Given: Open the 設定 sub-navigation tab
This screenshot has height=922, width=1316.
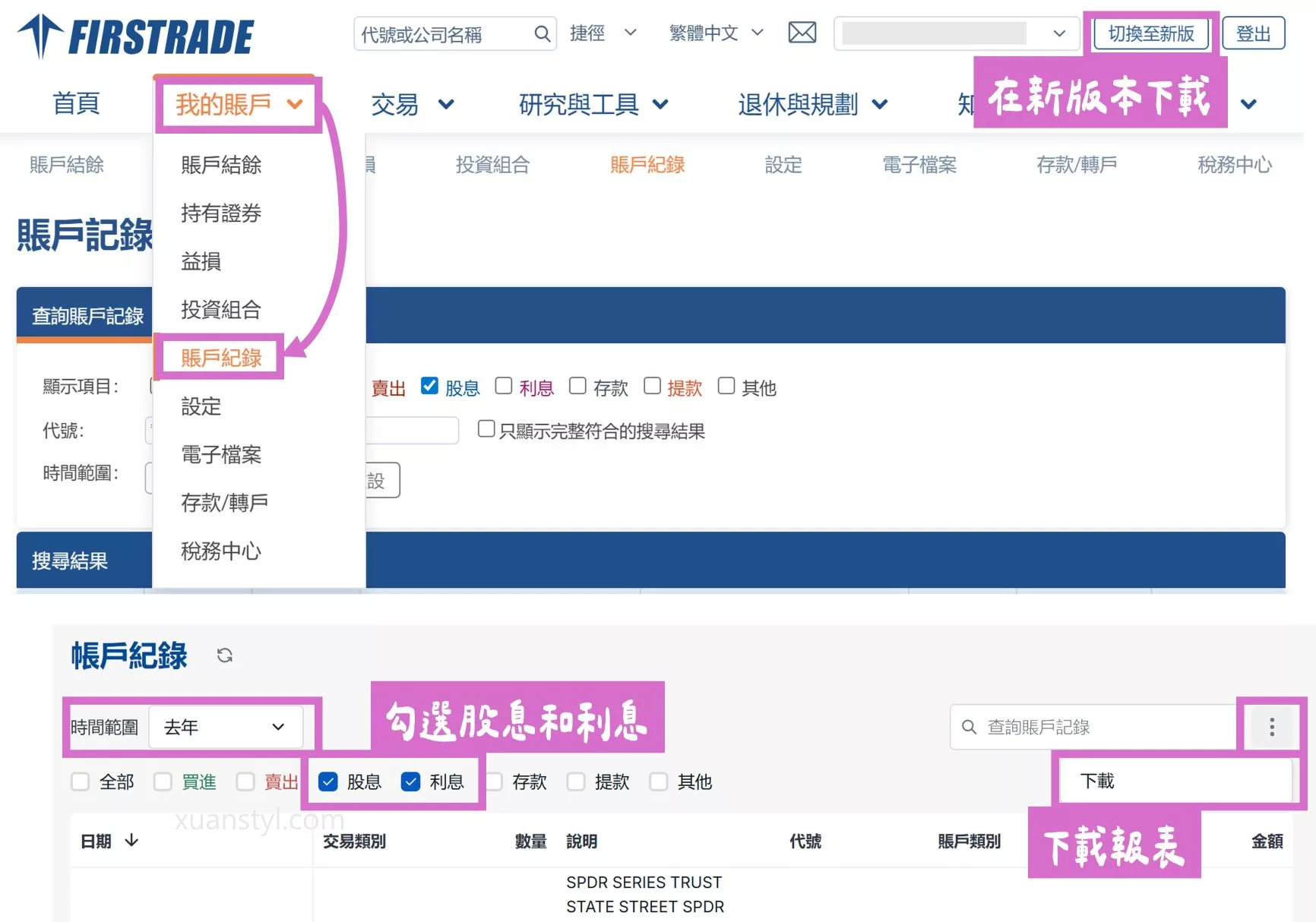Looking at the screenshot, I should [x=783, y=164].
